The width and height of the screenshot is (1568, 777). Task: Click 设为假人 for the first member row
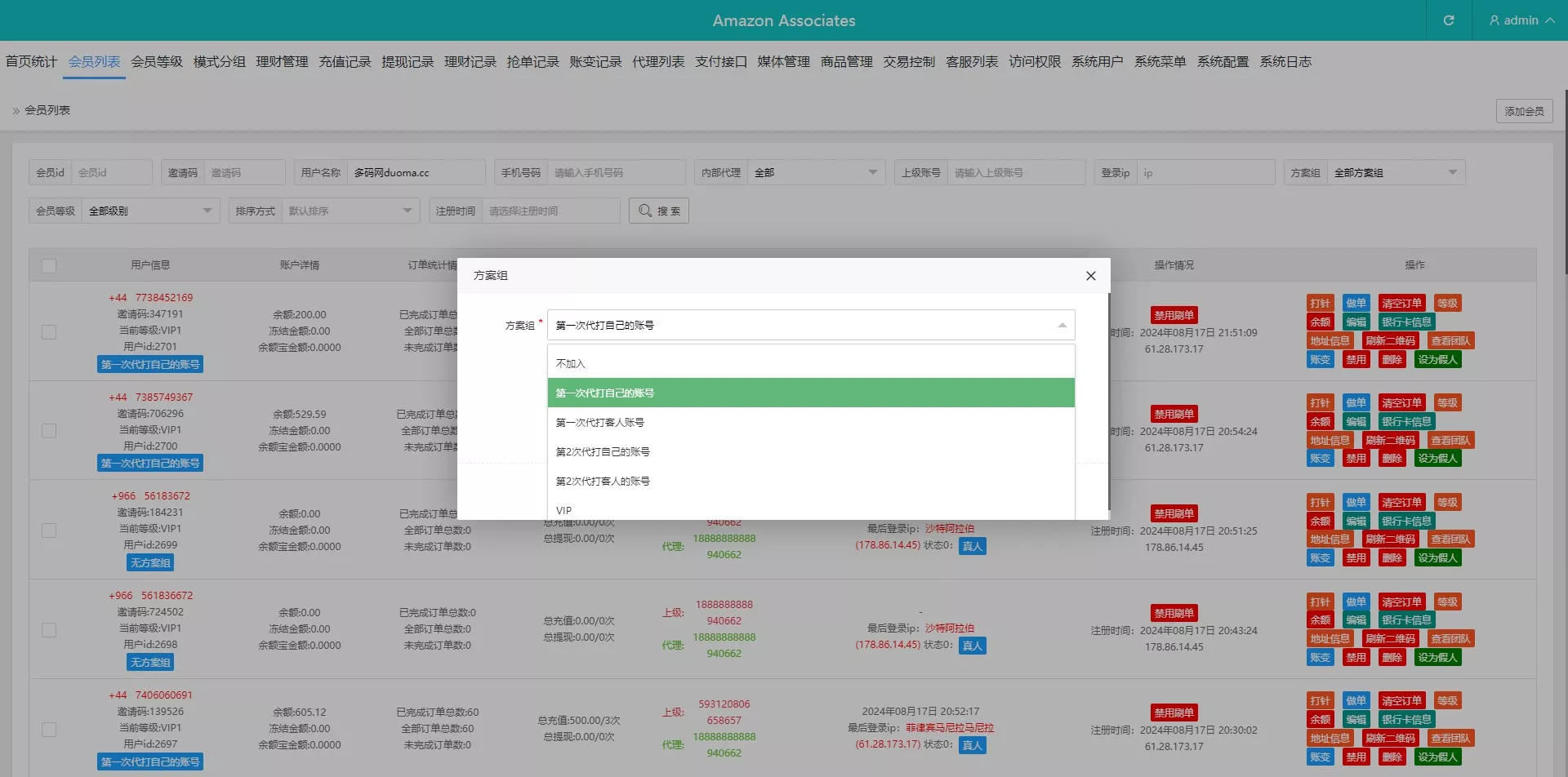(x=1437, y=360)
